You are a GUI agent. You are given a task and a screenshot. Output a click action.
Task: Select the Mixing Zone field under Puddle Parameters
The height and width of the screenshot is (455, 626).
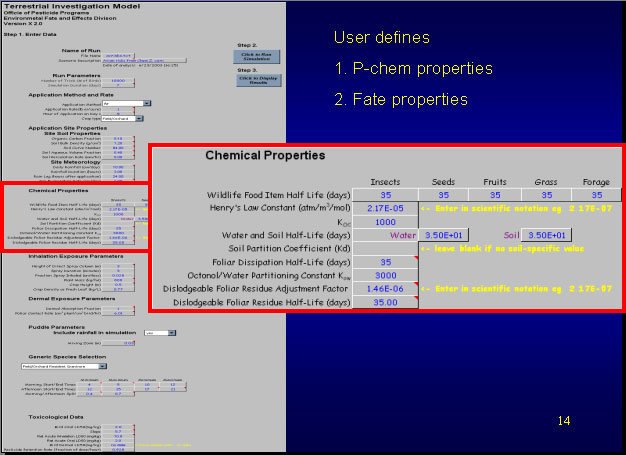(118, 343)
